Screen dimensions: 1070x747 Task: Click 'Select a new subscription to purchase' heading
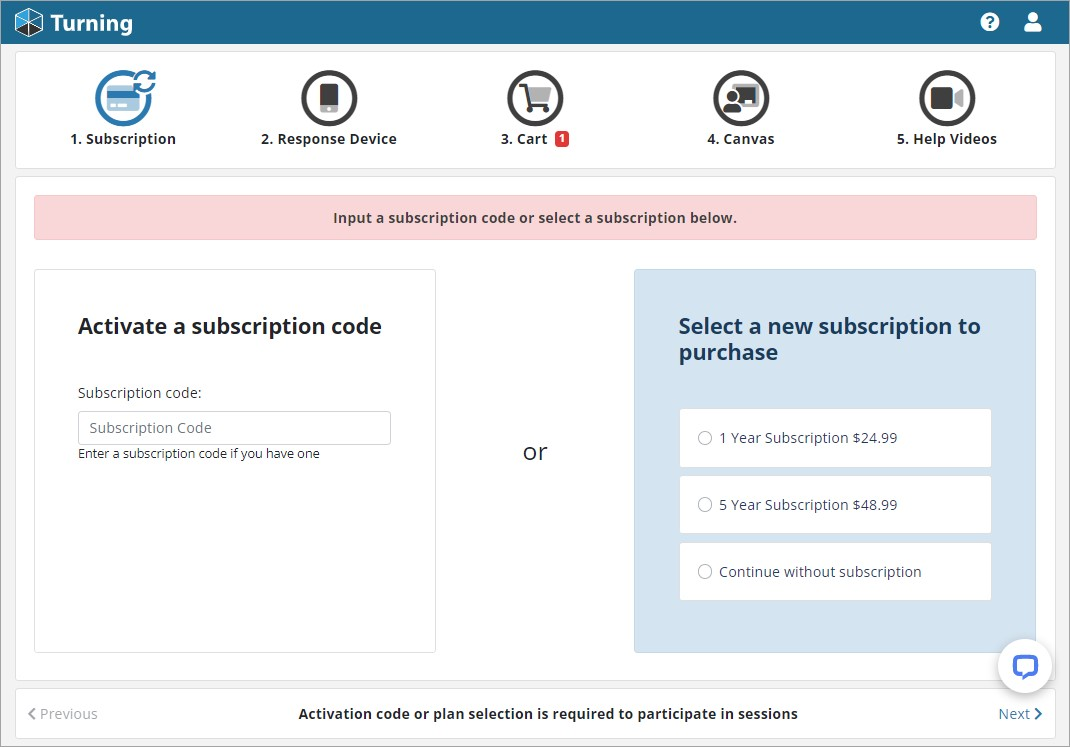[829, 339]
